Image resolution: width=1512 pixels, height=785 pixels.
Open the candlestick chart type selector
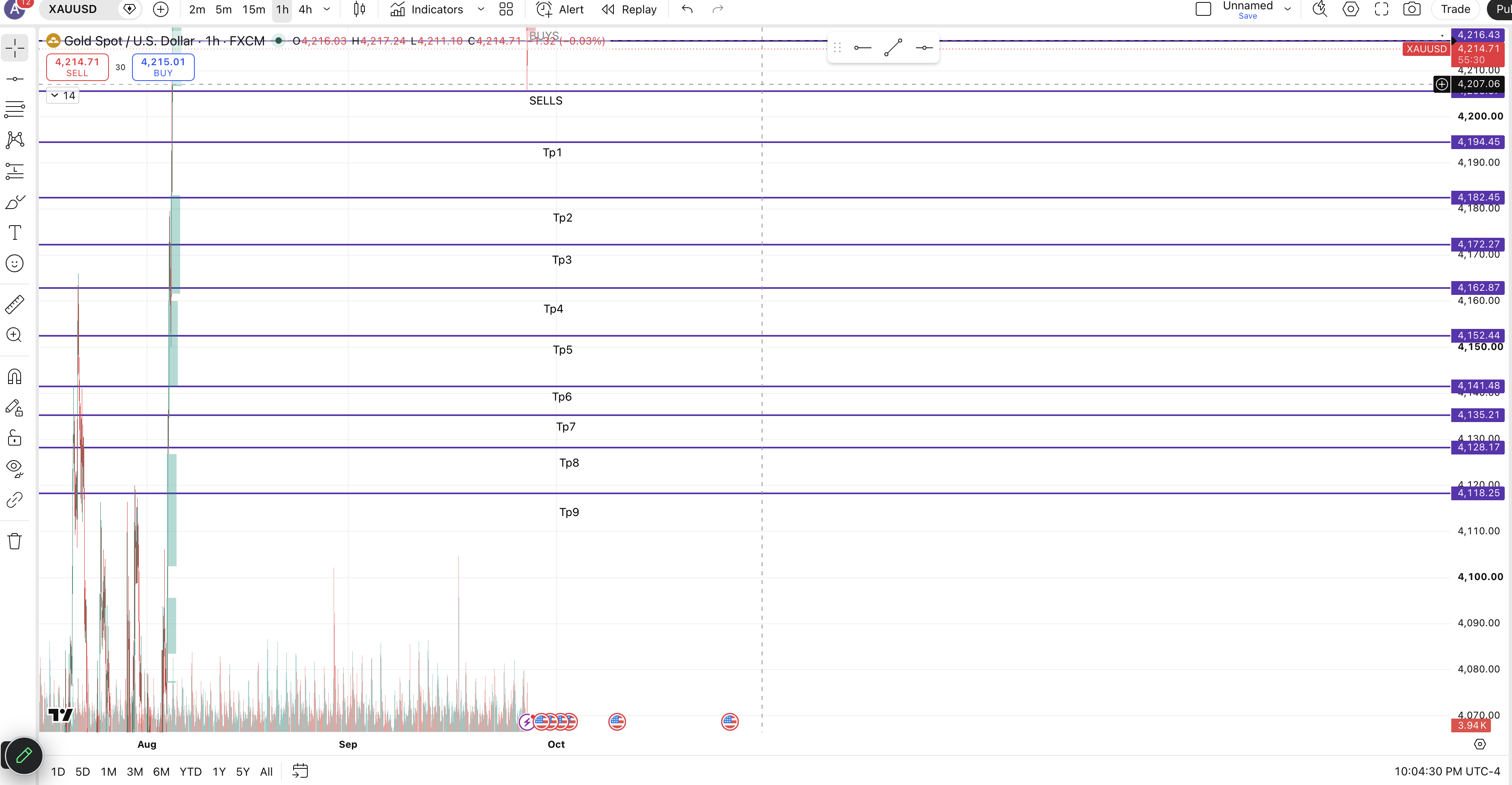[x=359, y=9]
